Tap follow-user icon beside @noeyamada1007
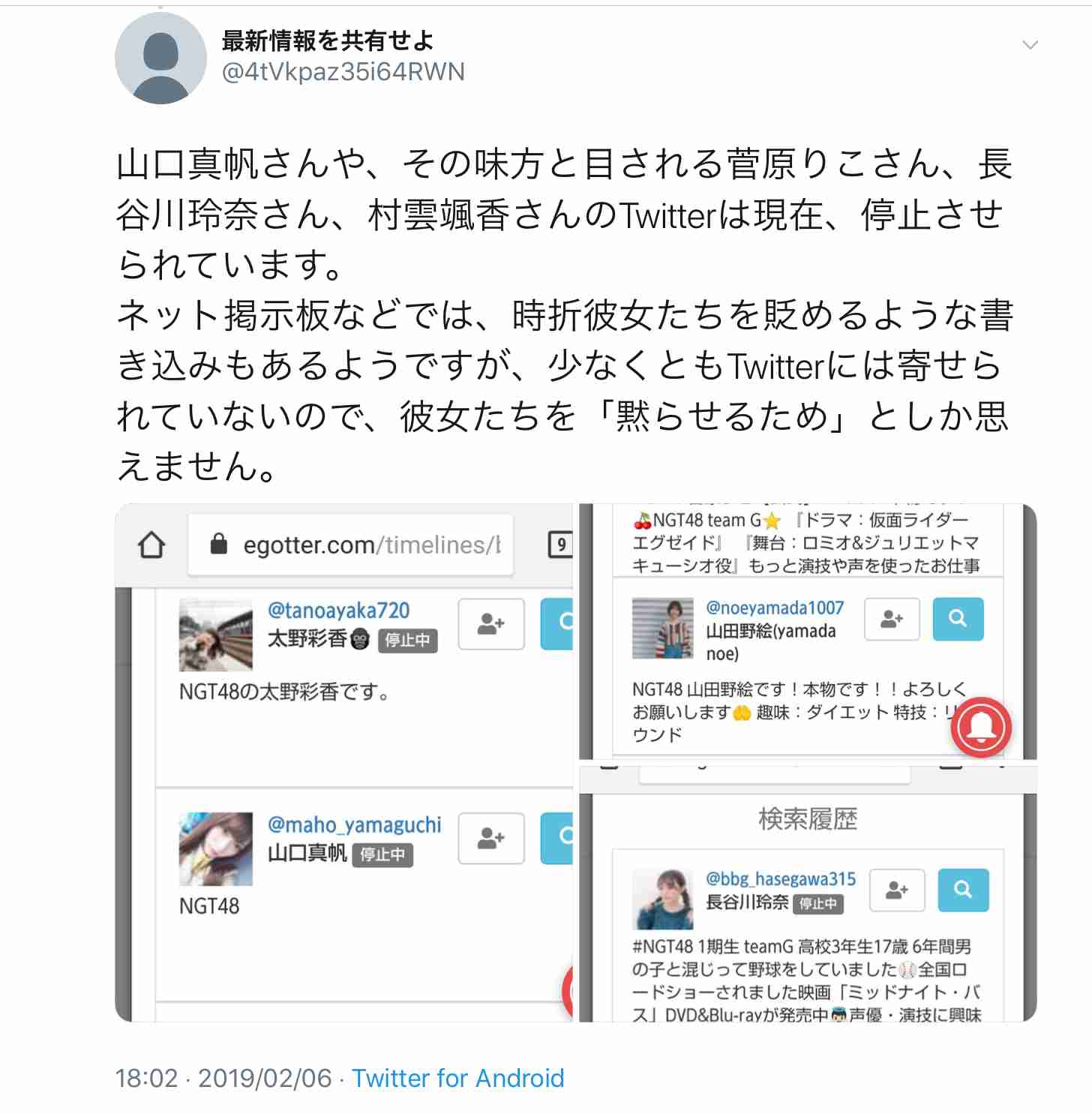 tap(892, 619)
